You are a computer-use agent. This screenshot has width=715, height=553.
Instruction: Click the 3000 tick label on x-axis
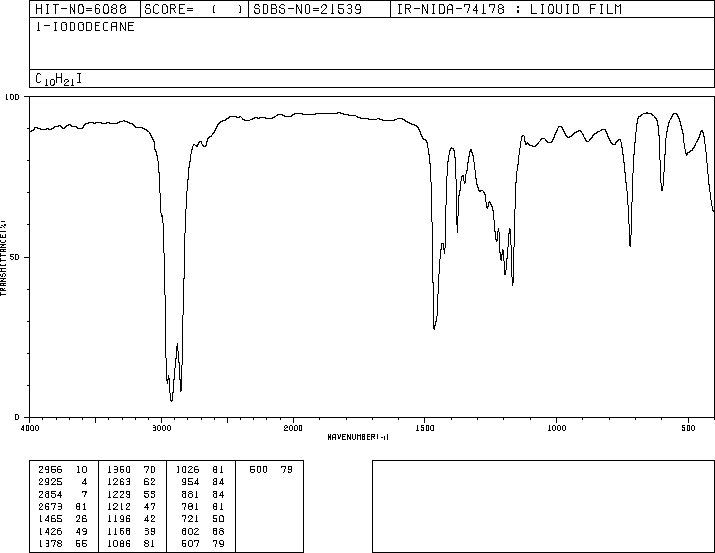(161, 428)
